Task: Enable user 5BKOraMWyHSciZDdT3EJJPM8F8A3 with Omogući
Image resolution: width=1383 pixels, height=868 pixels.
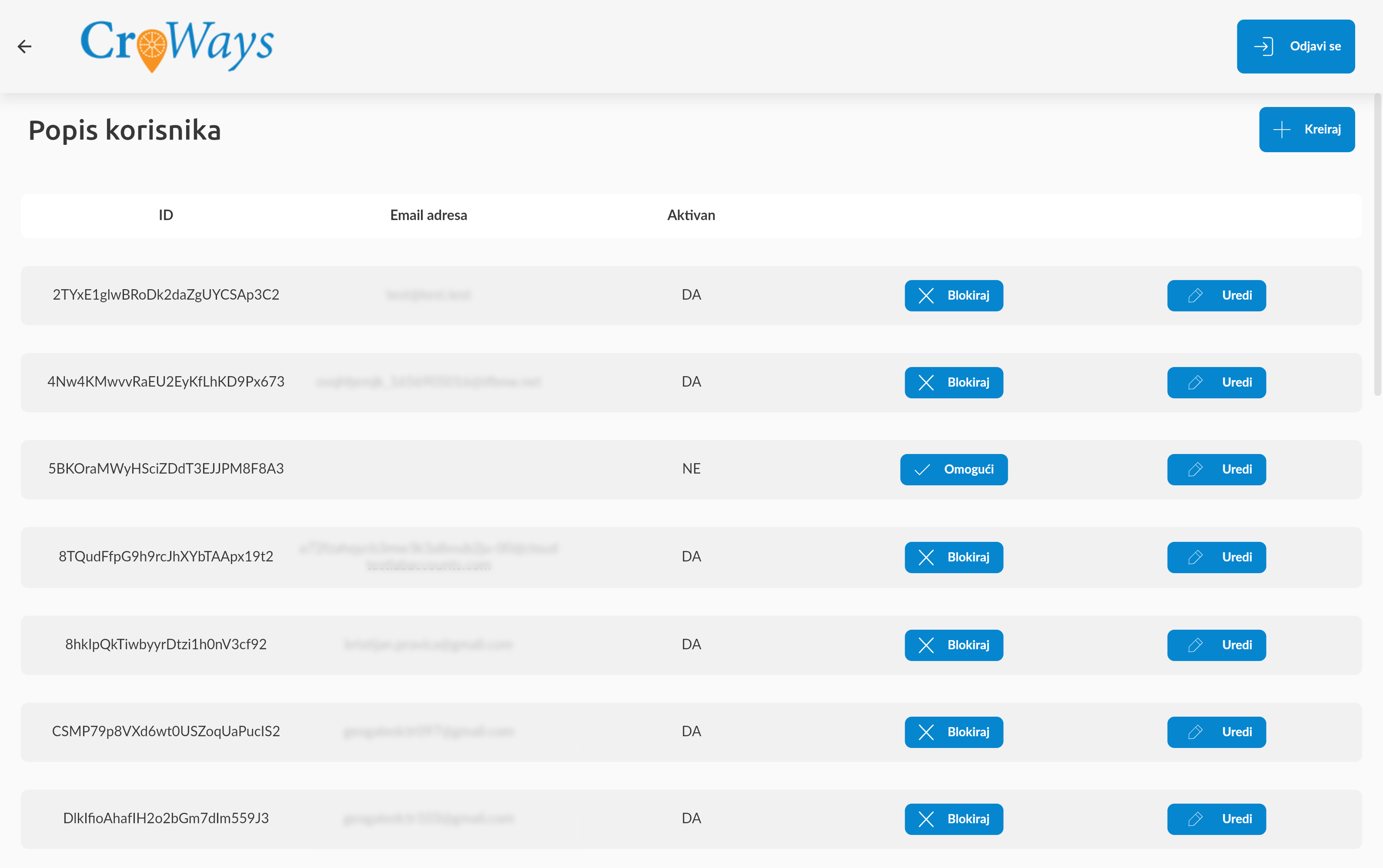Action: (x=954, y=470)
